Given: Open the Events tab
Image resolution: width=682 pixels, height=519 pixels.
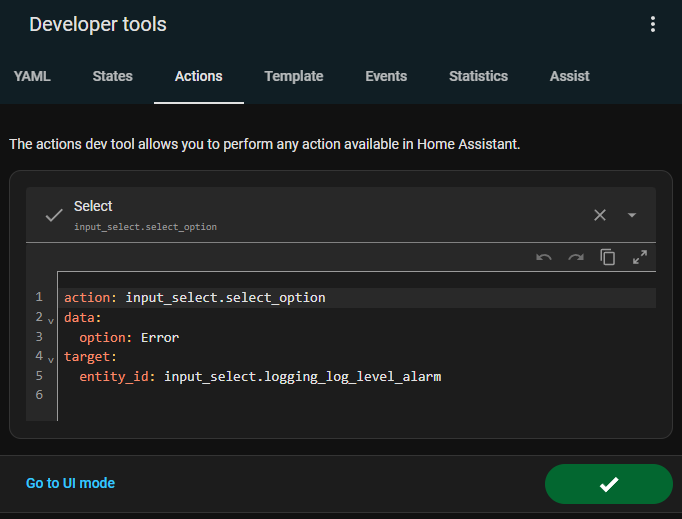Looking at the screenshot, I should click(386, 76).
